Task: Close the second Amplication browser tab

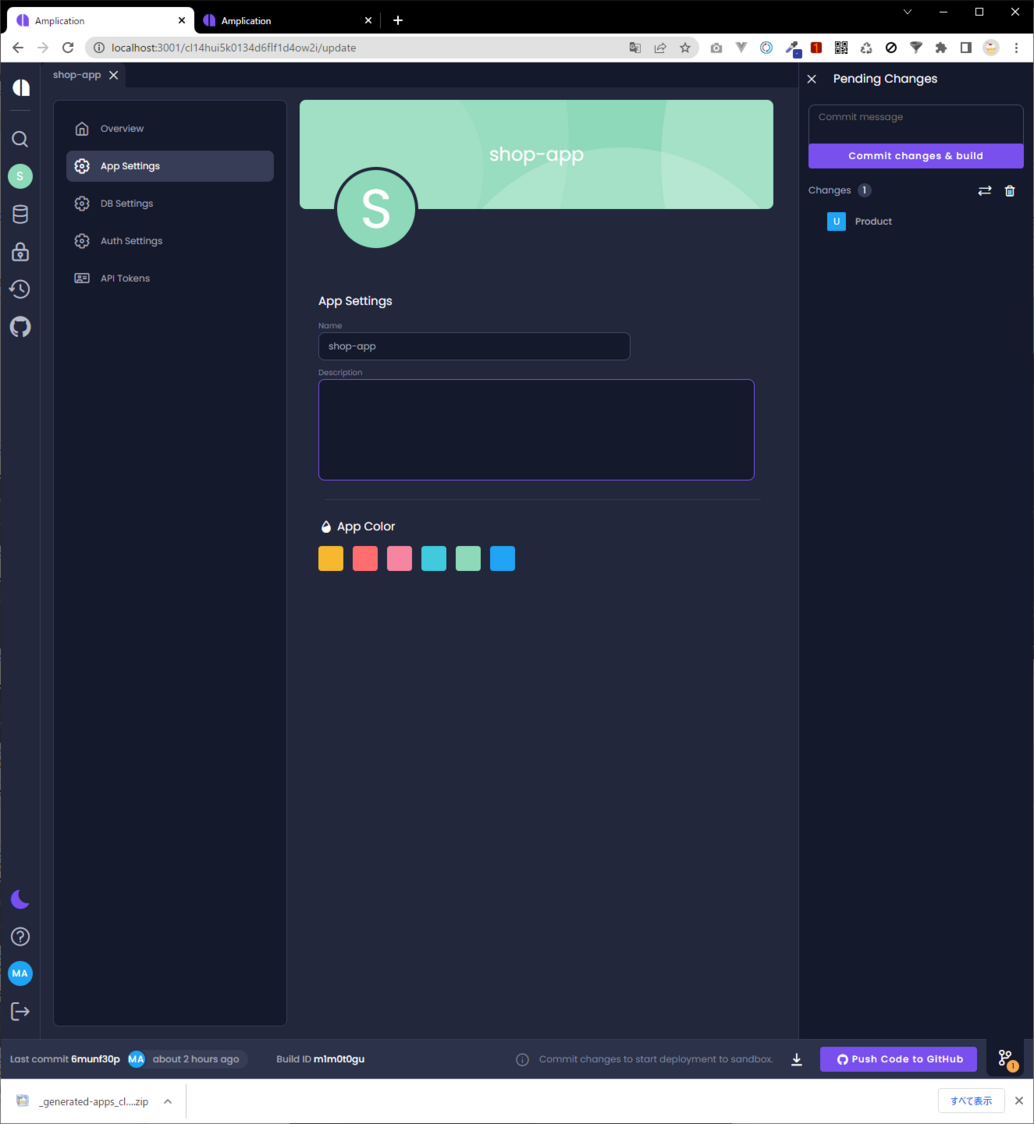Action: [x=369, y=21]
